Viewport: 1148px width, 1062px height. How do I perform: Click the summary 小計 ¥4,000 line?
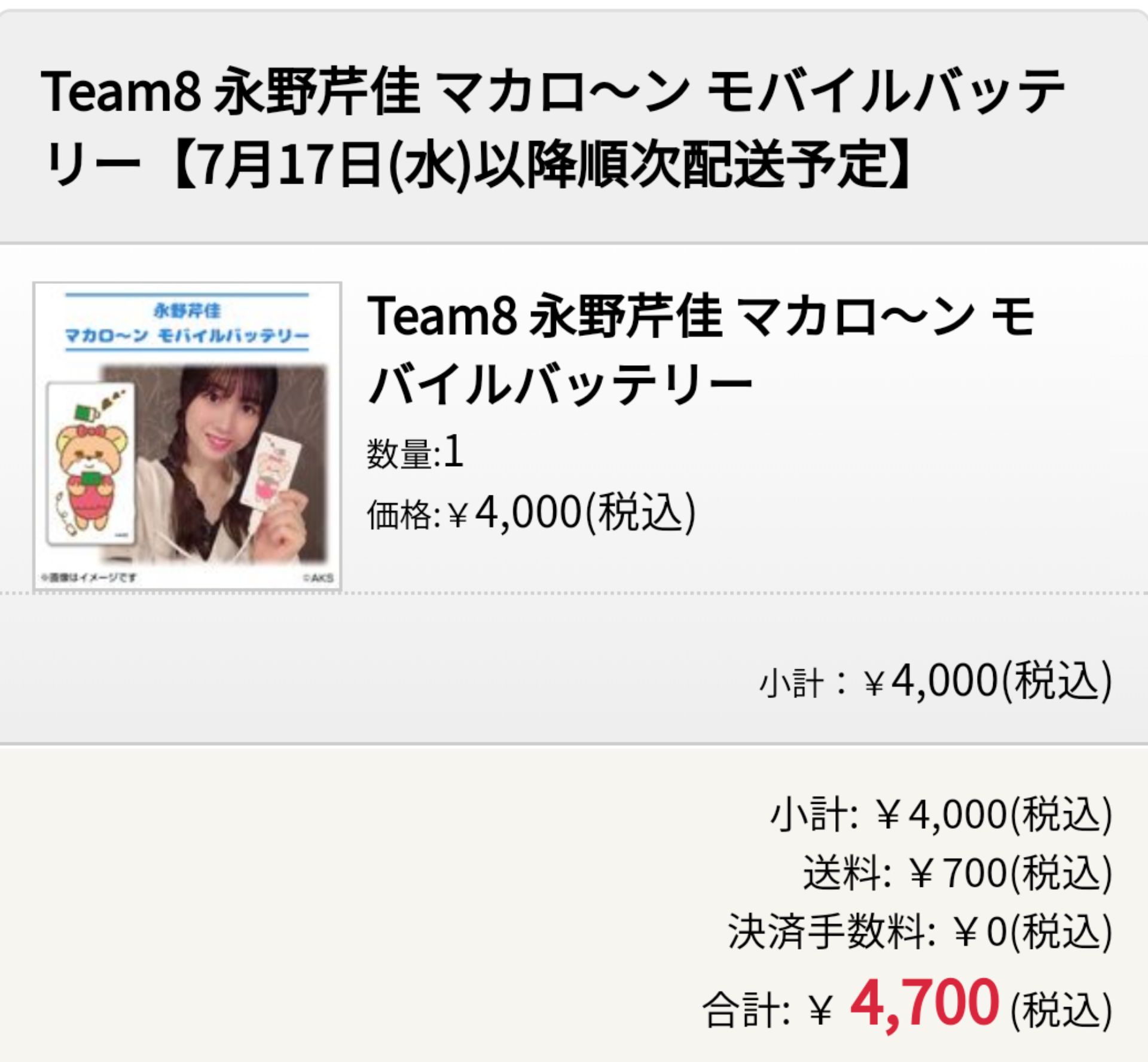[941, 815]
